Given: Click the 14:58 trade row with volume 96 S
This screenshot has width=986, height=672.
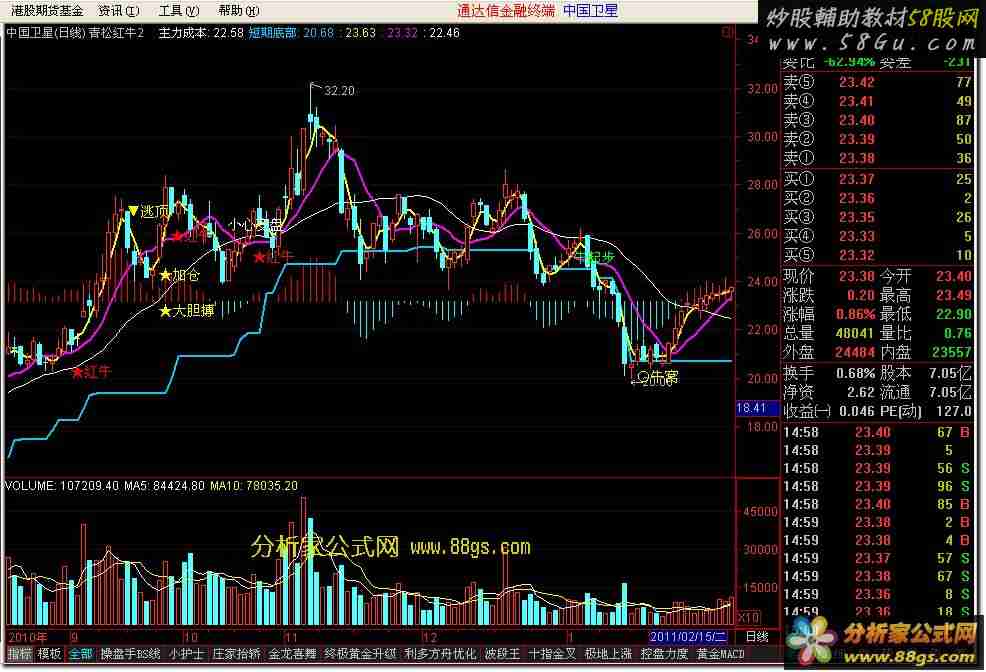Looking at the screenshot, I should tap(877, 487).
